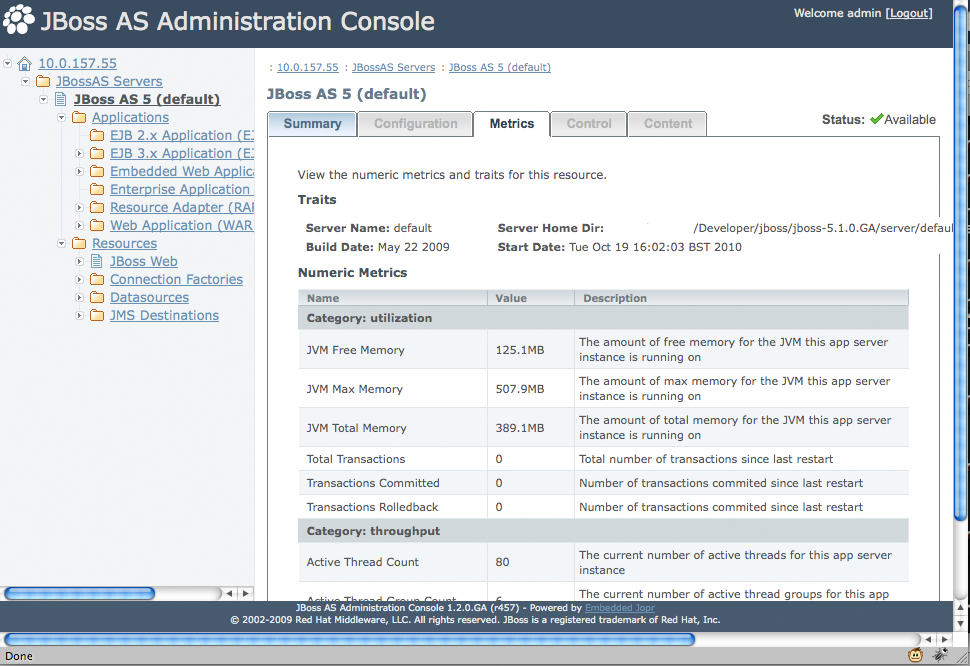Collapse the 10.0.157.55 root node

pyautogui.click(x=7, y=63)
